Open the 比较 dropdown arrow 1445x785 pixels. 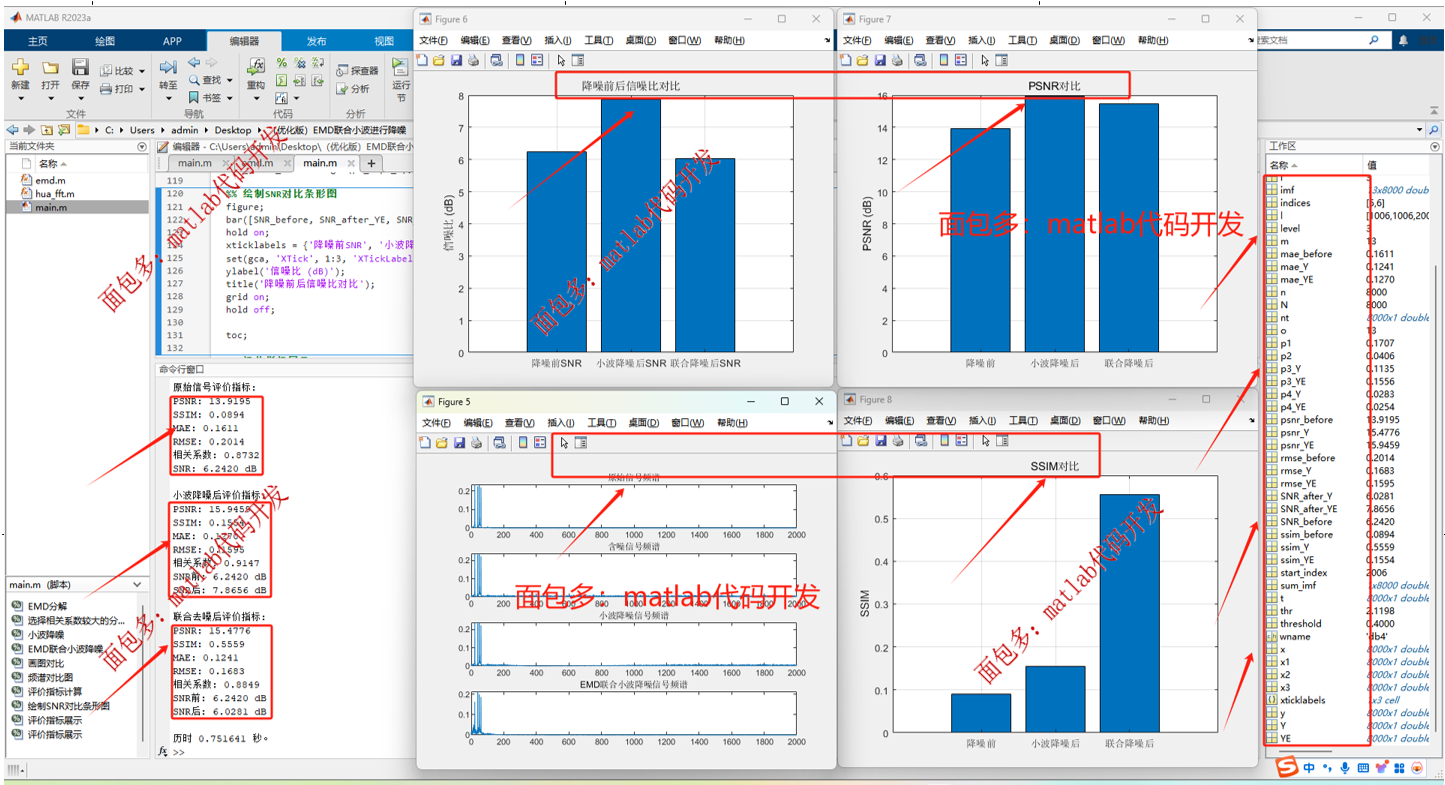142,71
